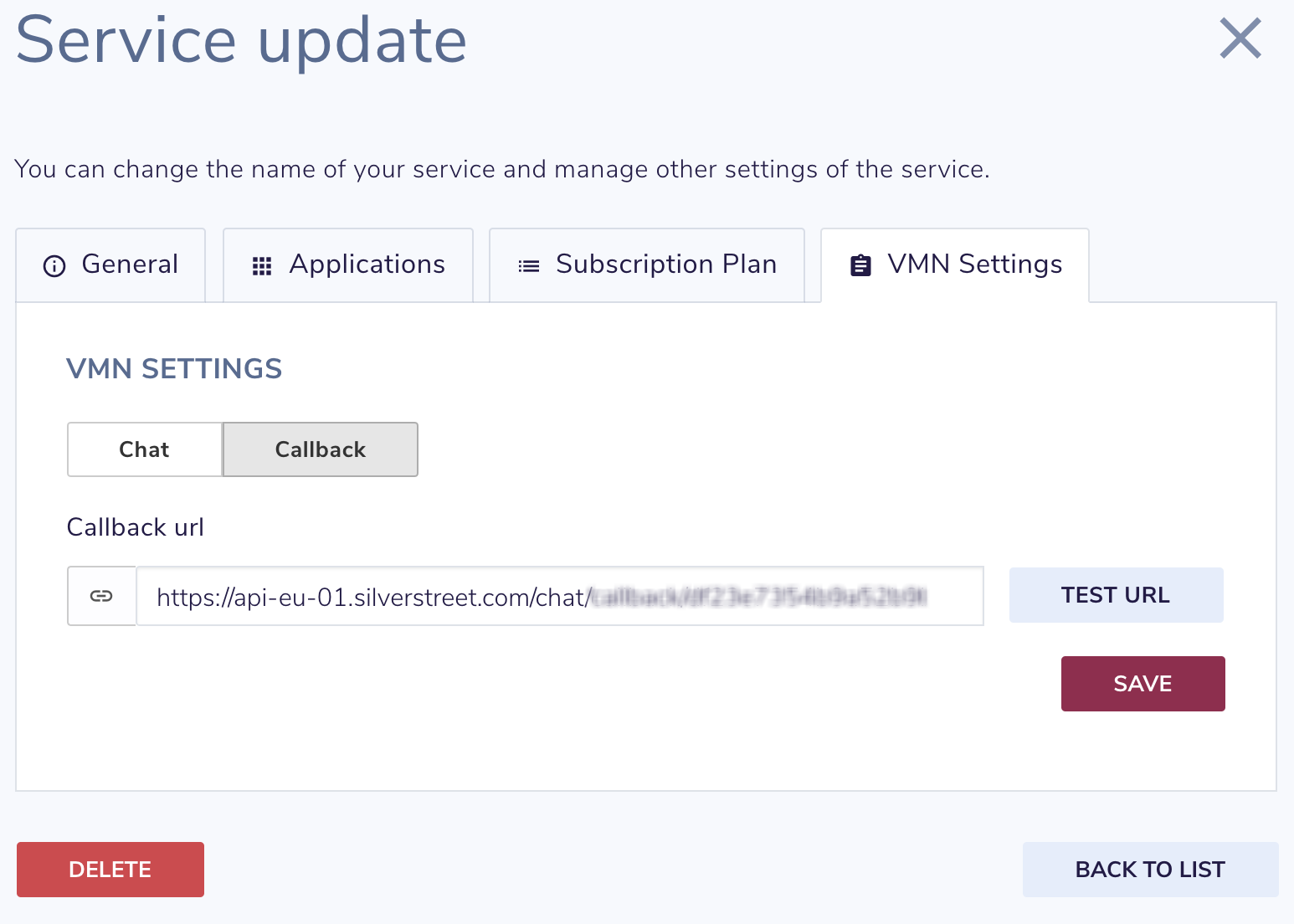
Task: Select the Callback mode option
Action: coord(320,449)
